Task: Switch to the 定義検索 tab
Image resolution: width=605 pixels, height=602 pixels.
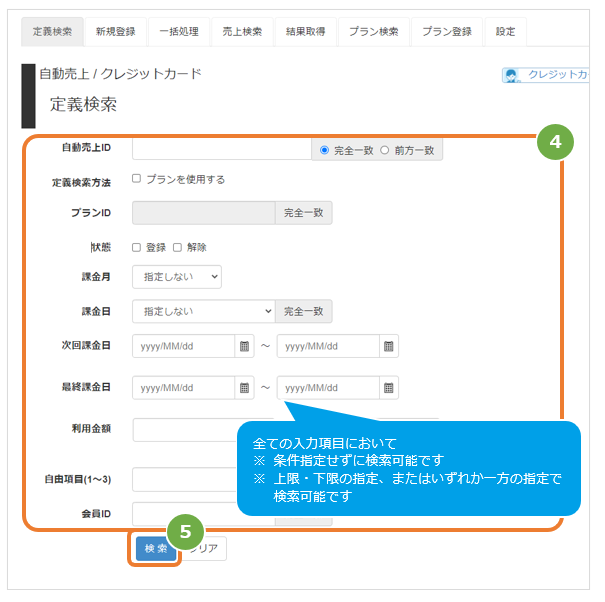Action: tap(52, 32)
